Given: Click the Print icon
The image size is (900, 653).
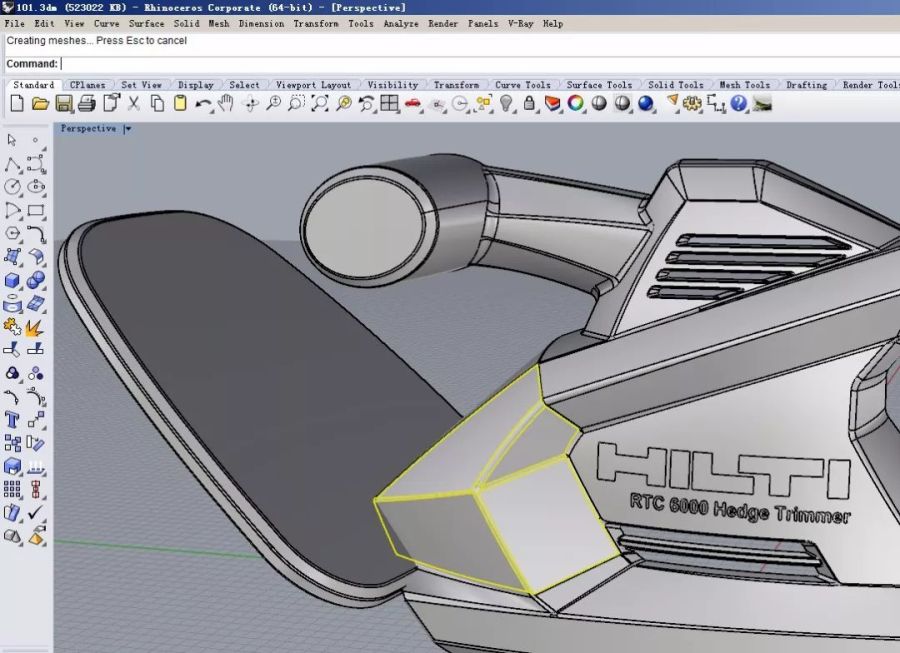Looking at the screenshot, I should click(87, 104).
